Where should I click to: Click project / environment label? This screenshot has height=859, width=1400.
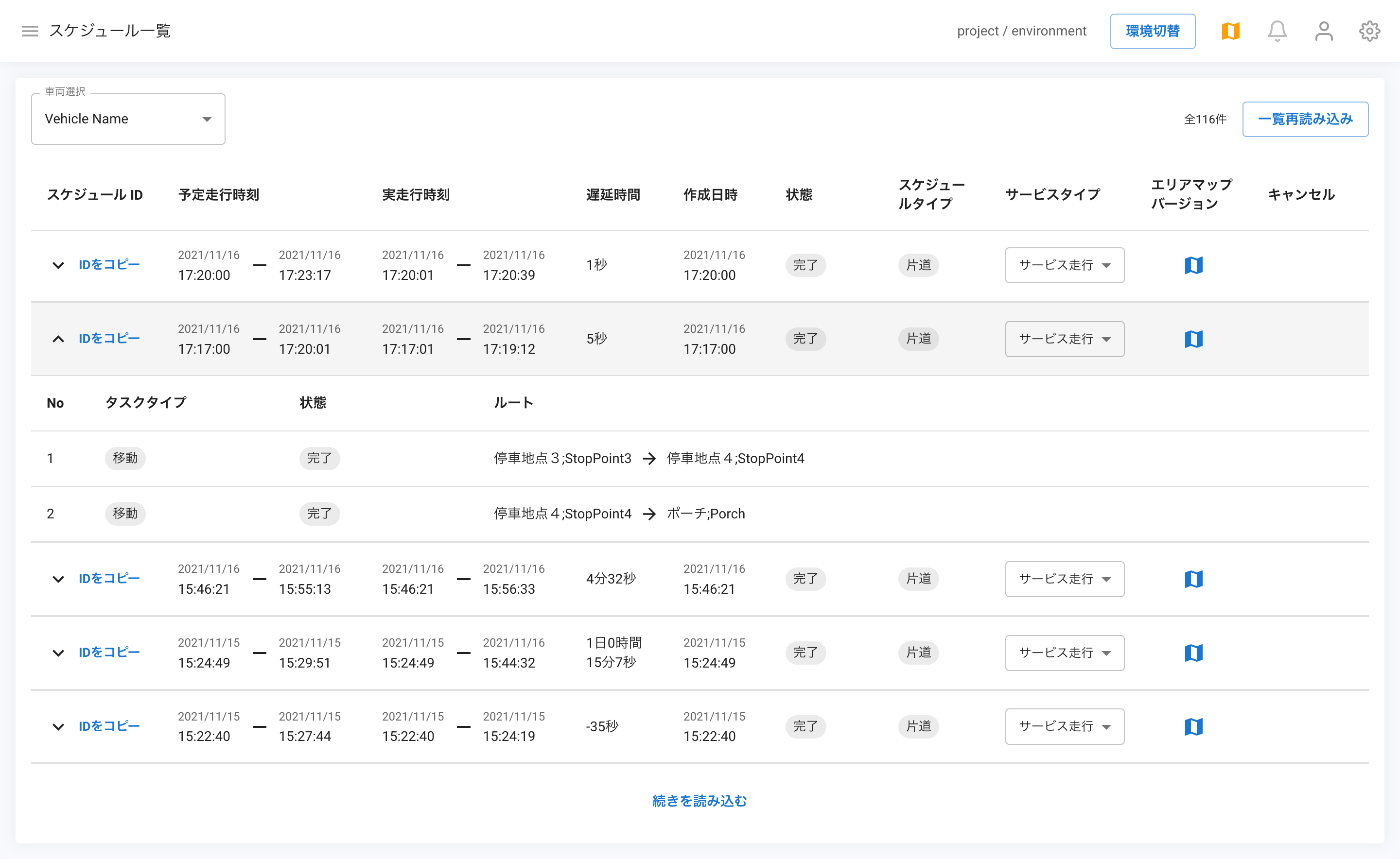point(1021,31)
